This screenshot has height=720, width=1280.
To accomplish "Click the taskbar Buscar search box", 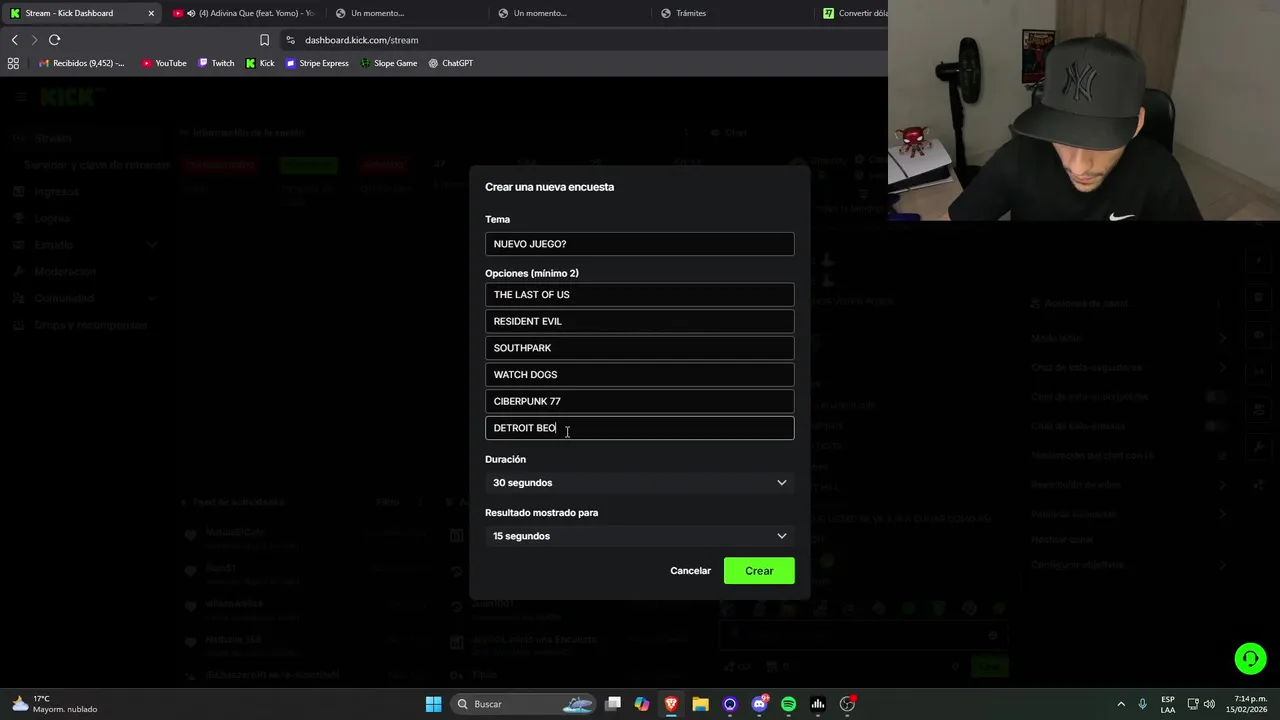I will 525,704.
